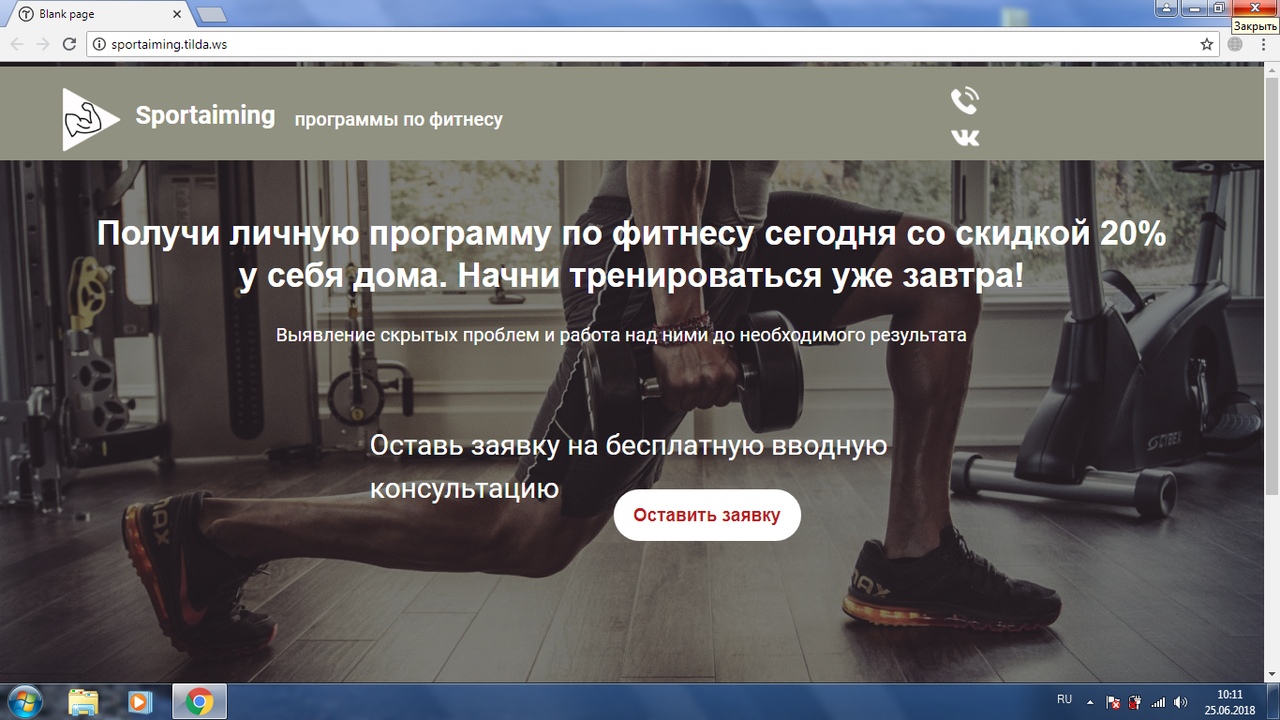Bookmark this page with the star icon
The image size is (1280, 720).
pyautogui.click(x=1207, y=44)
